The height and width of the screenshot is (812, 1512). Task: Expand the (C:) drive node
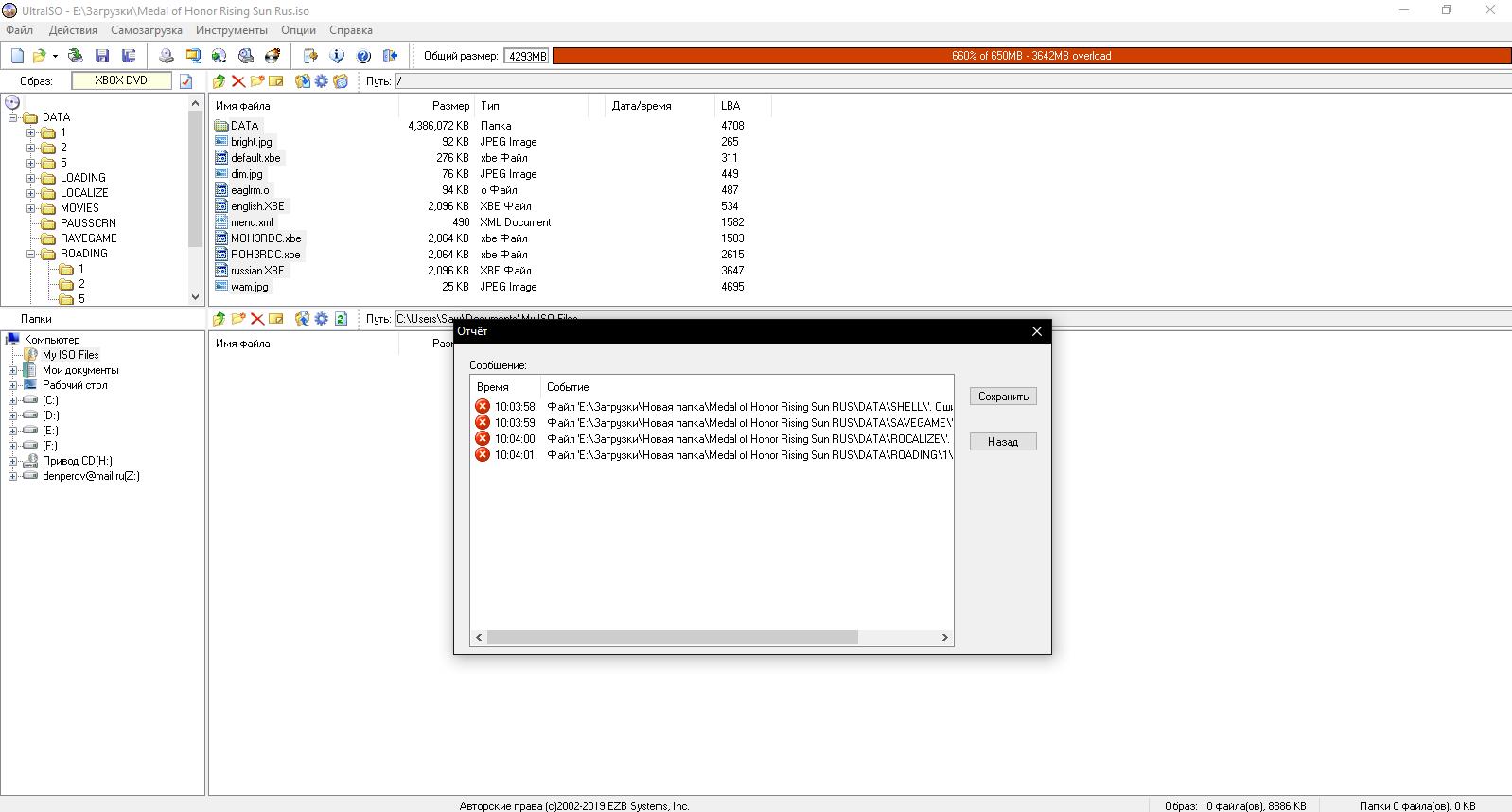pos(13,400)
